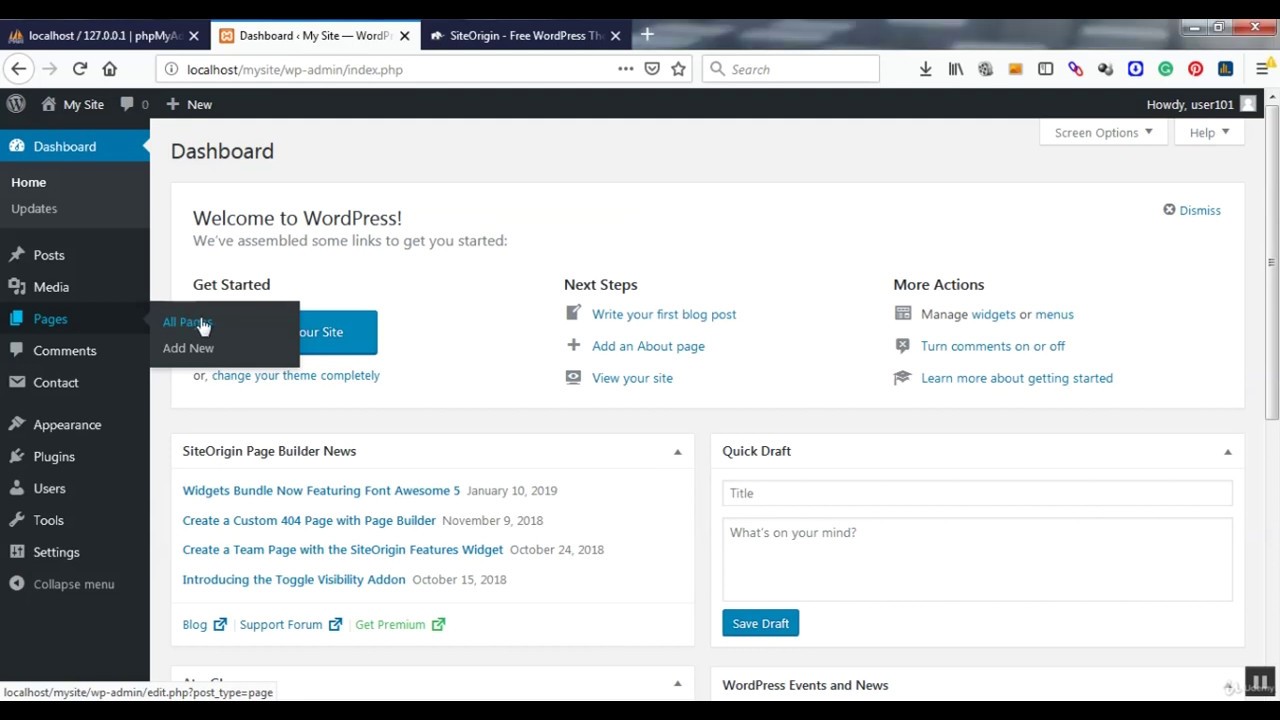This screenshot has width=1280, height=720.
Task: Click change your theme completely link
Action: point(295,375)
